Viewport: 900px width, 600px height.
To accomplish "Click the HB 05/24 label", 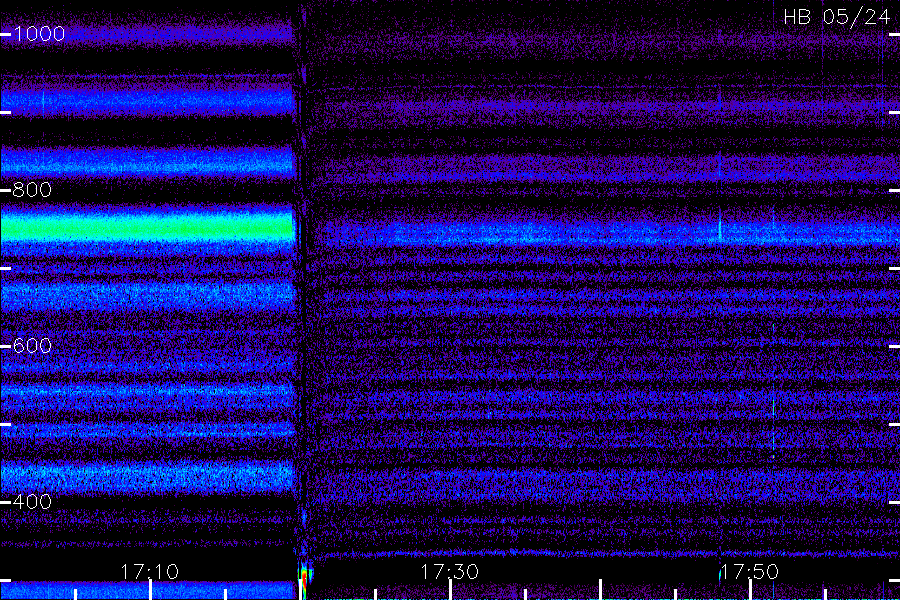I will (x=836, y=17).
